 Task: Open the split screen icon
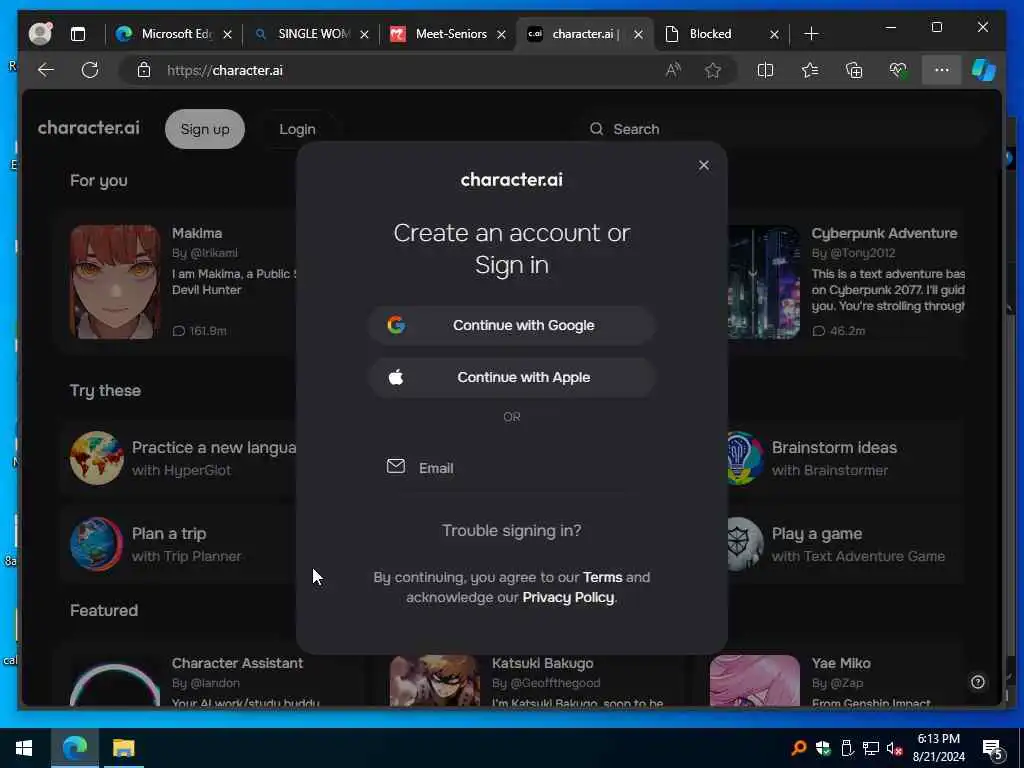tap(765, 70)
